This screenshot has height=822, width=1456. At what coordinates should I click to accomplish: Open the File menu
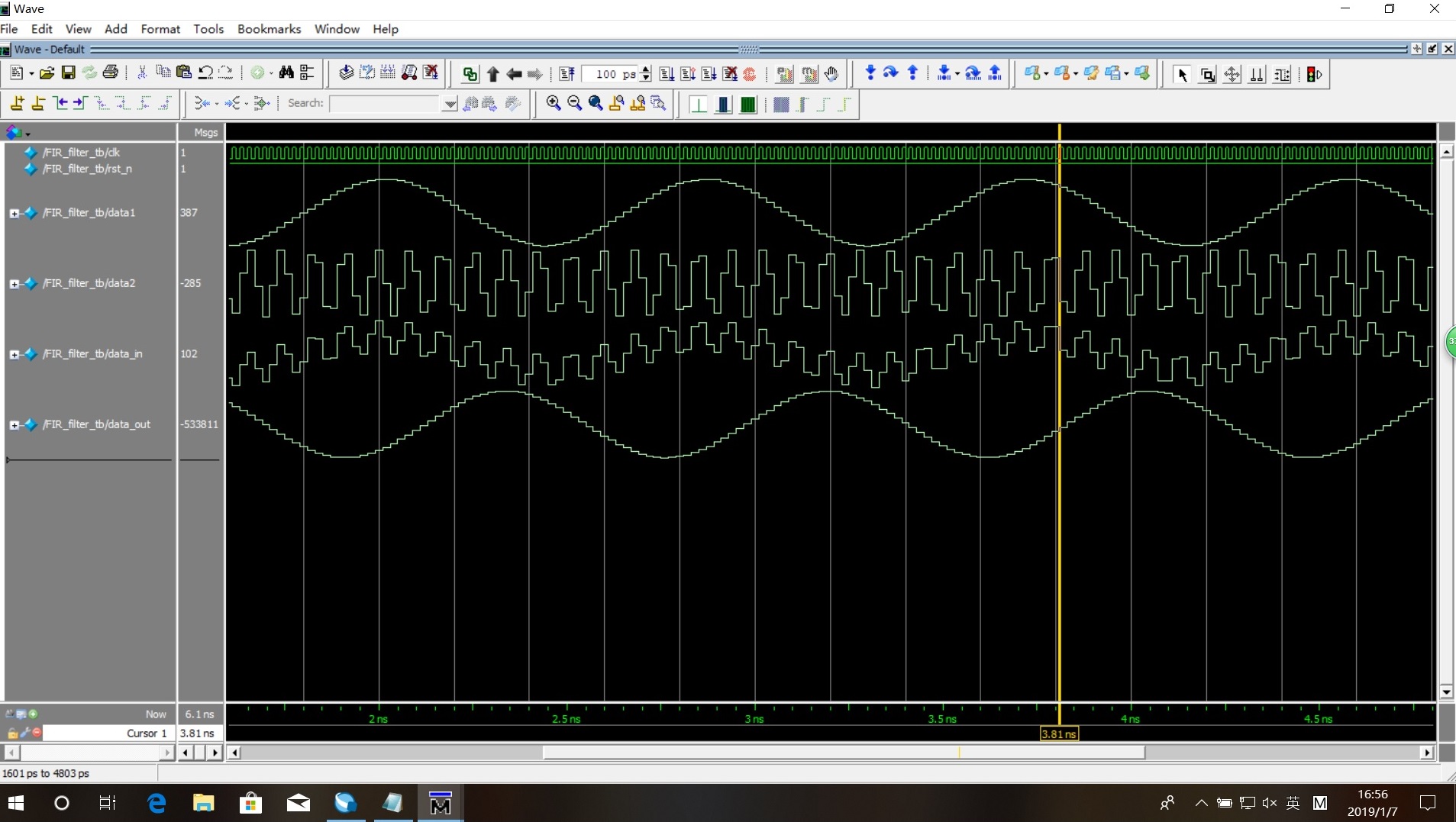[x=9, y=29]
